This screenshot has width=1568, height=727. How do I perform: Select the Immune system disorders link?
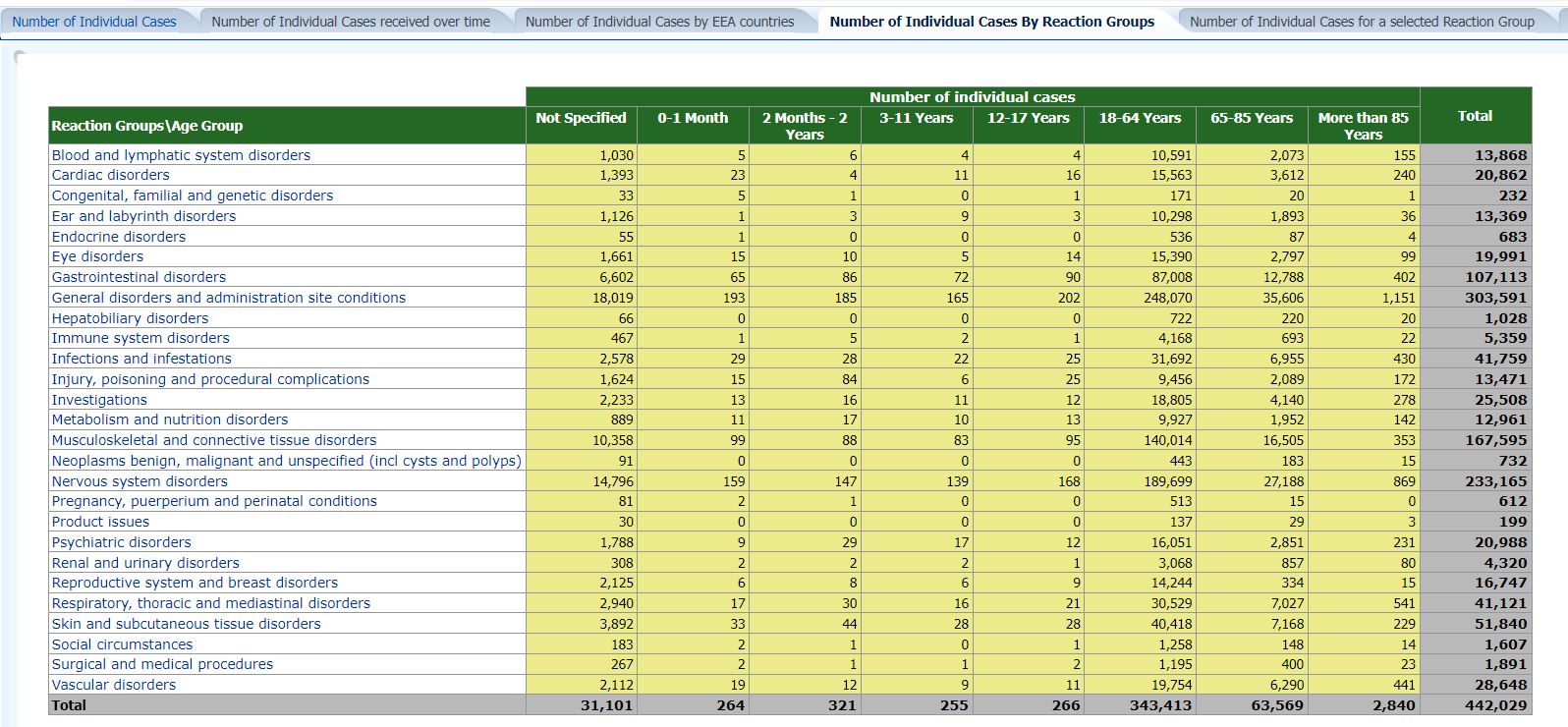coord(140,338)
